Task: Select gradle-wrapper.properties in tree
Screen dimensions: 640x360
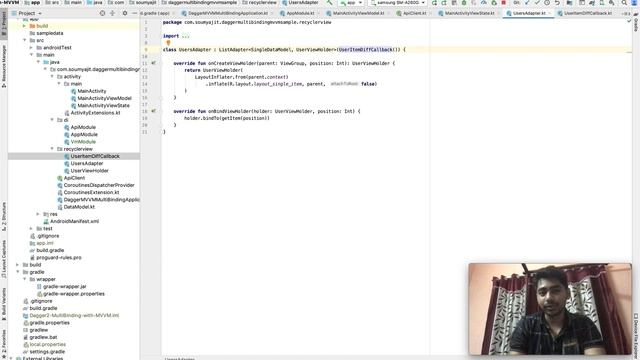Action: click(73, 294)
